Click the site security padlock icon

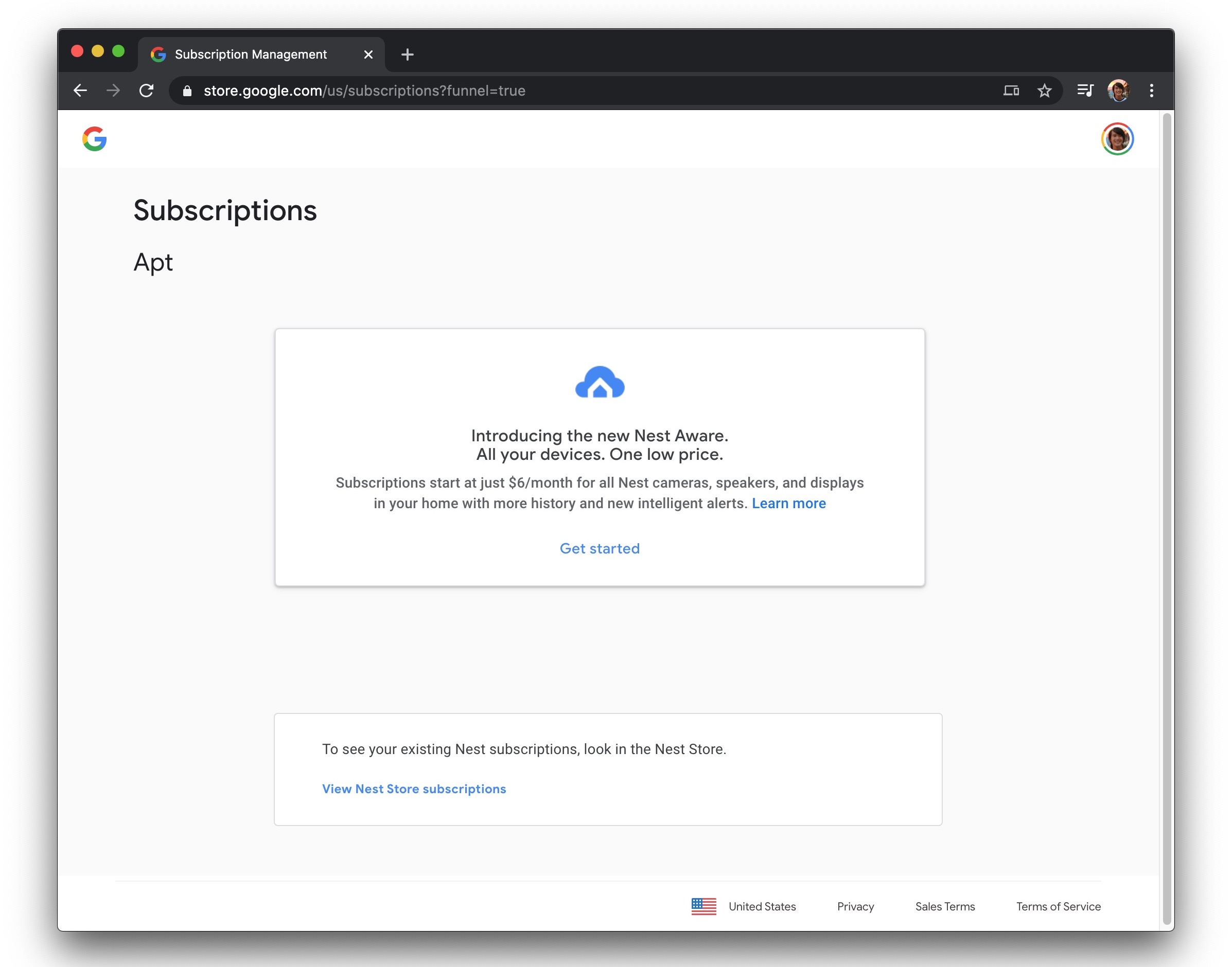click(x=187, y=91)
